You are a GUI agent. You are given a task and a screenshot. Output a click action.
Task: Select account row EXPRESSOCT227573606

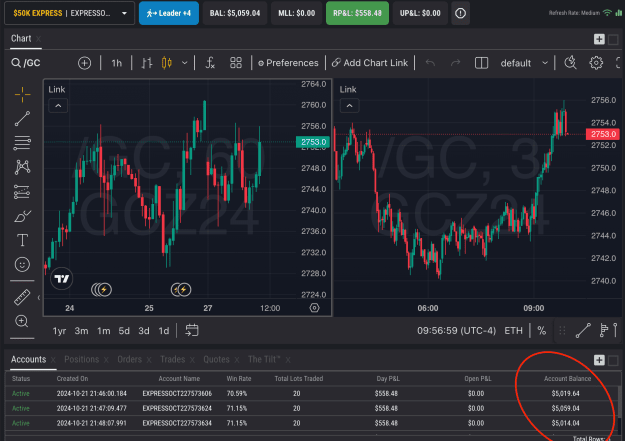click(311, 394)
